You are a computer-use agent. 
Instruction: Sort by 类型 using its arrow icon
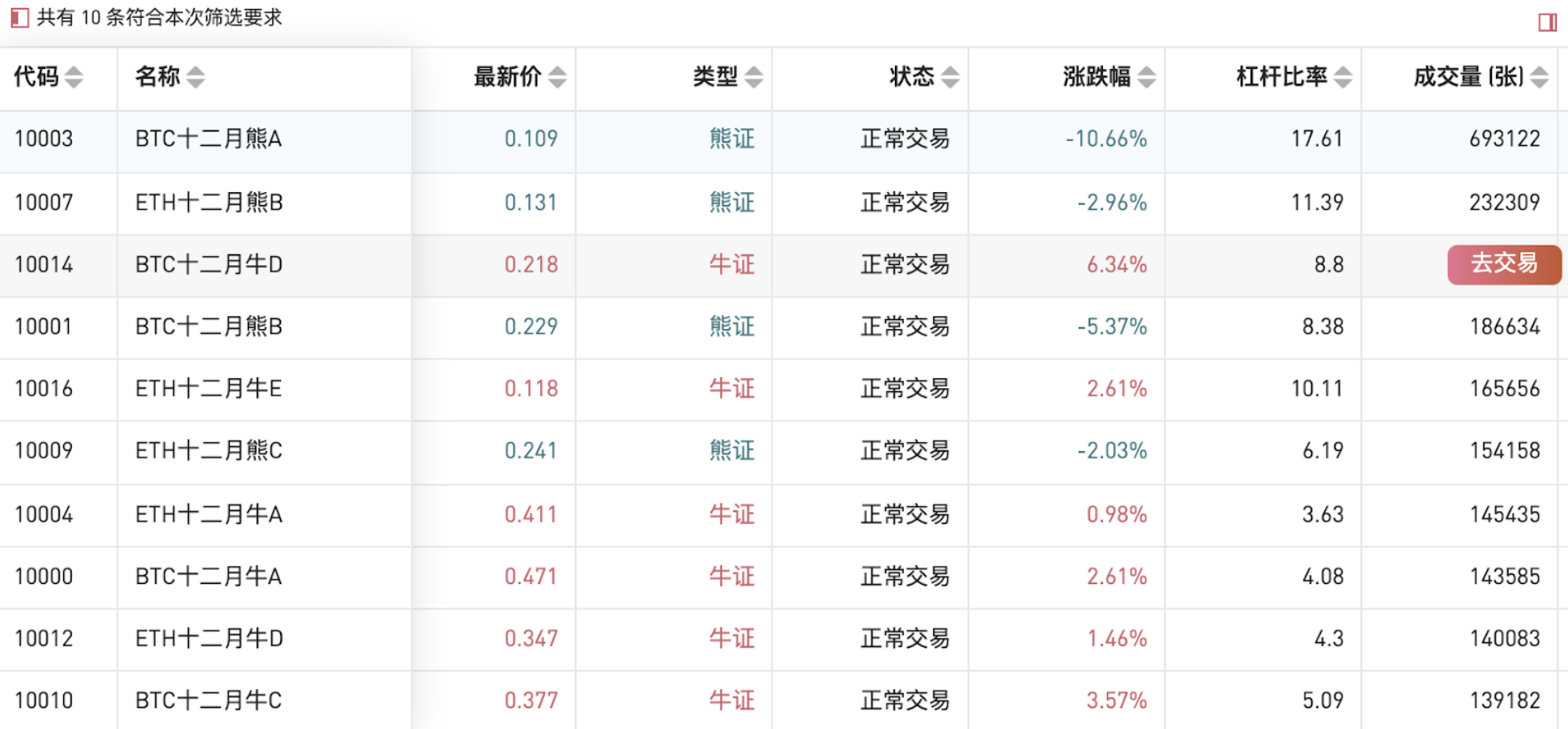754,78
